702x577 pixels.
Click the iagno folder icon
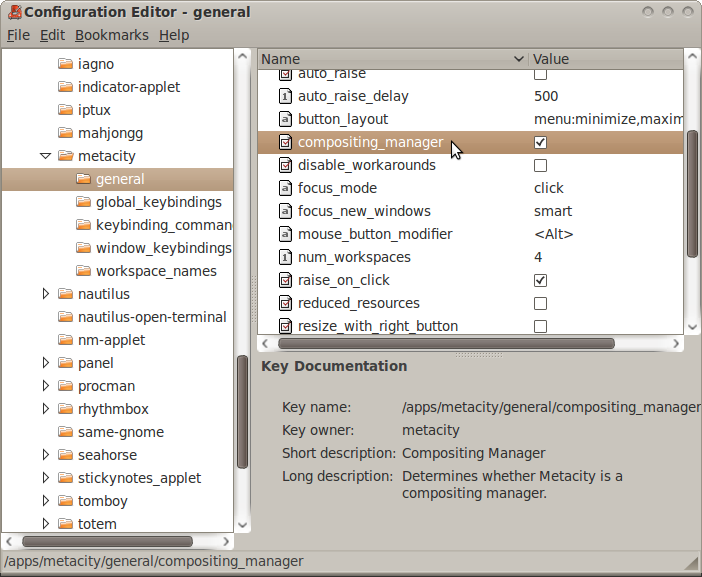(x=65, y=64)
